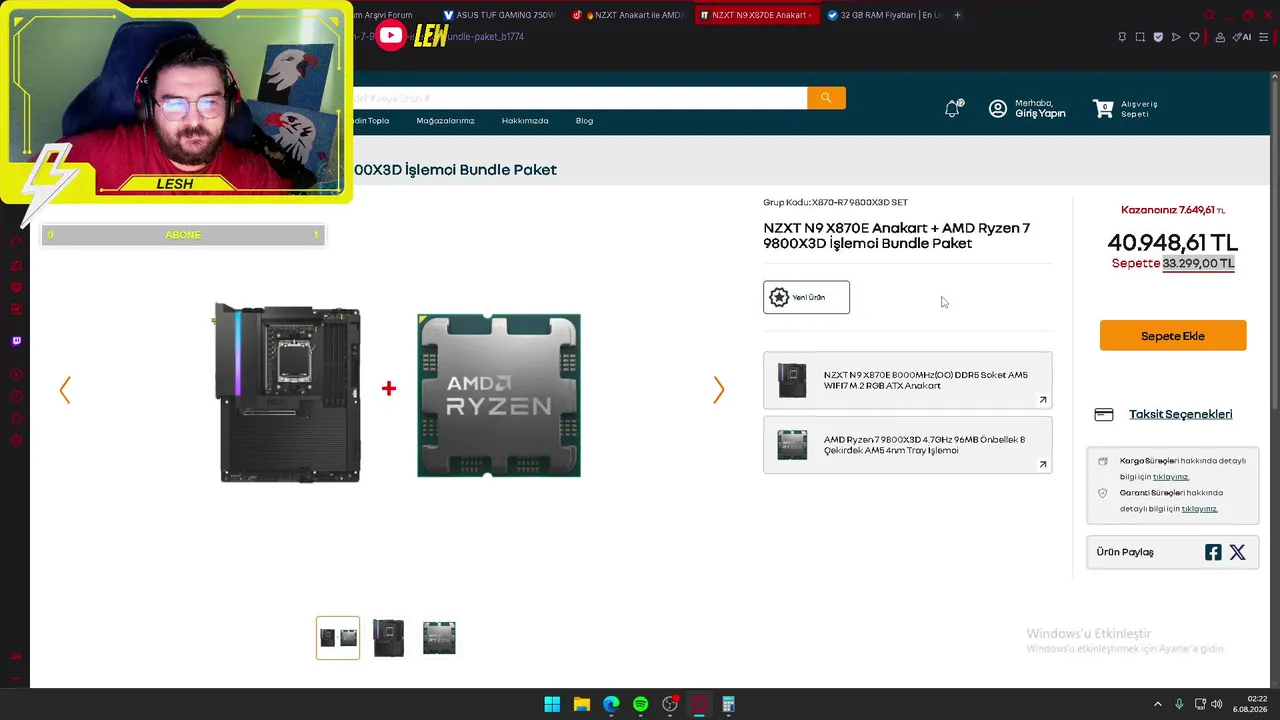1280x720 pixels.
Task: Select the motherboard thumbnail image
Action: (389, 638)
